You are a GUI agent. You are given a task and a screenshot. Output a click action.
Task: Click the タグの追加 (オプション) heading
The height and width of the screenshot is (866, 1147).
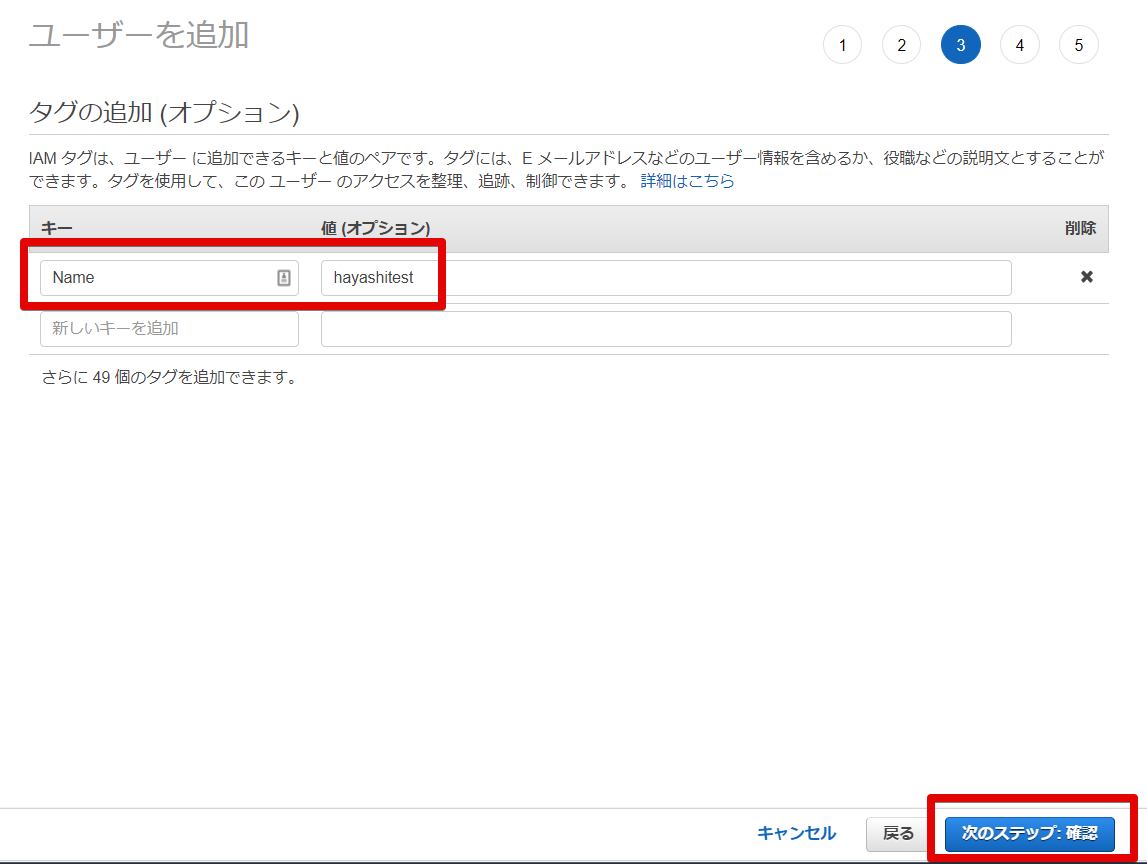point(164,112)
